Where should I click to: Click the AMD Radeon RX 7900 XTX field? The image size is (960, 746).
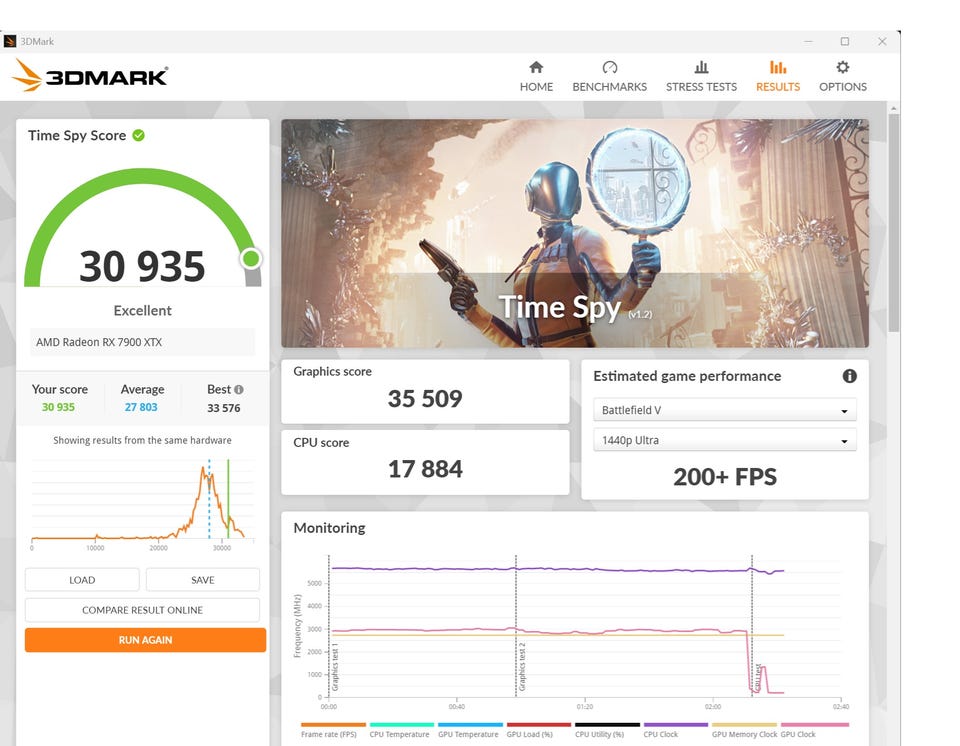click(142, 342)
